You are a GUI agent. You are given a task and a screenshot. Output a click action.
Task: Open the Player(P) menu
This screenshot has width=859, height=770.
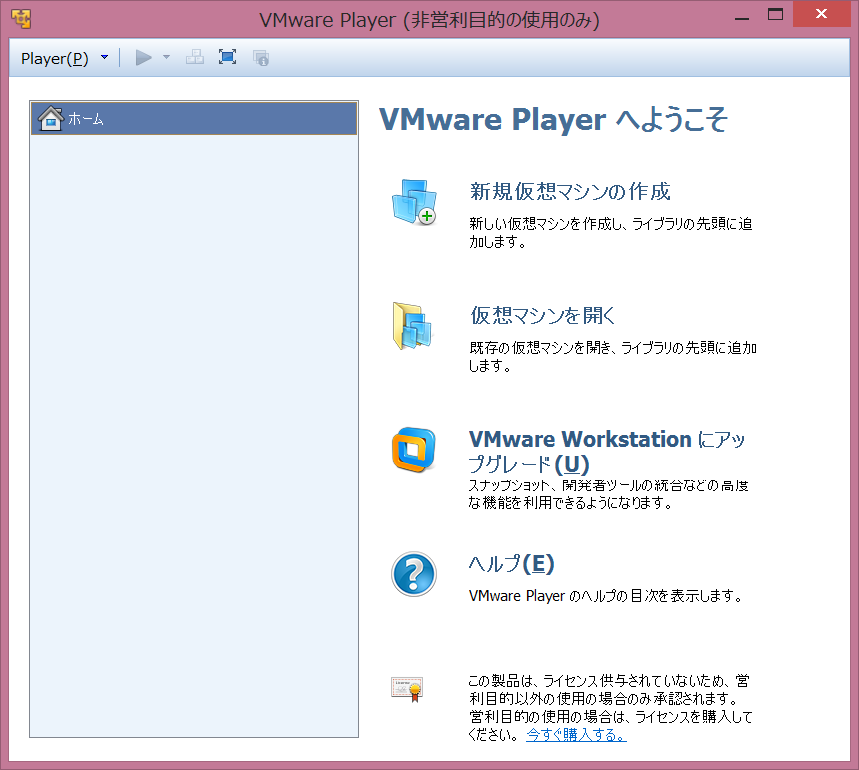54,58
